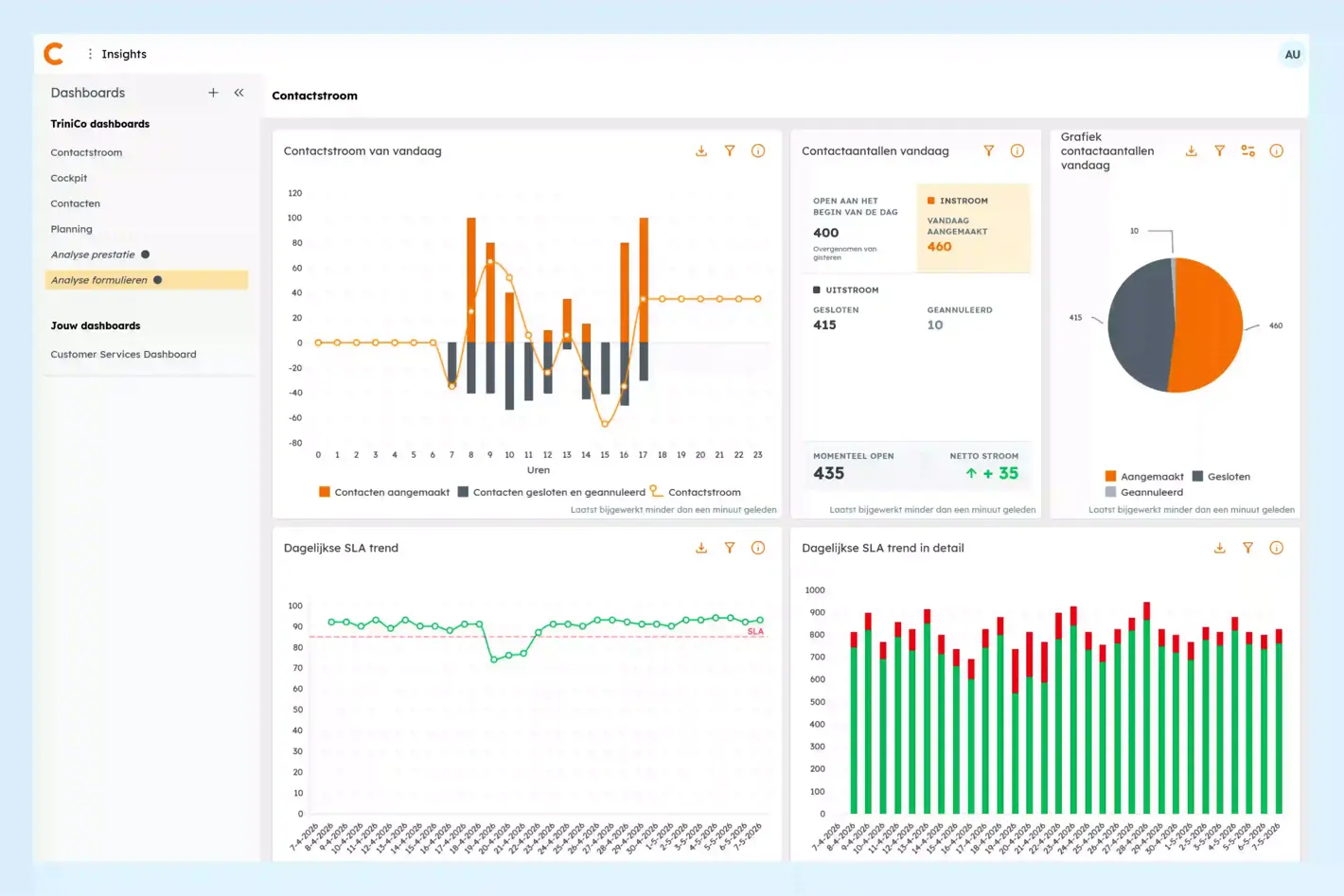Add a new dashboard with plus icon
The image size is (1344, 896).
pos(213,93)
